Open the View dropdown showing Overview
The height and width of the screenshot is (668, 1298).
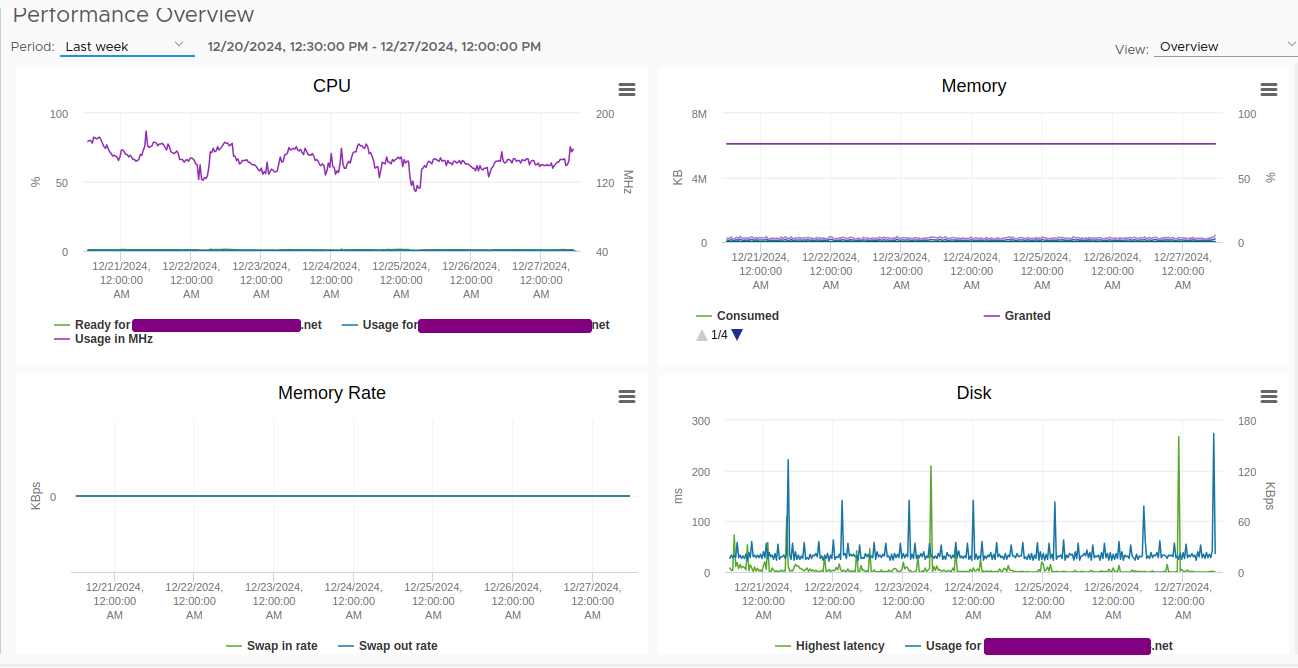point(1224,47)
